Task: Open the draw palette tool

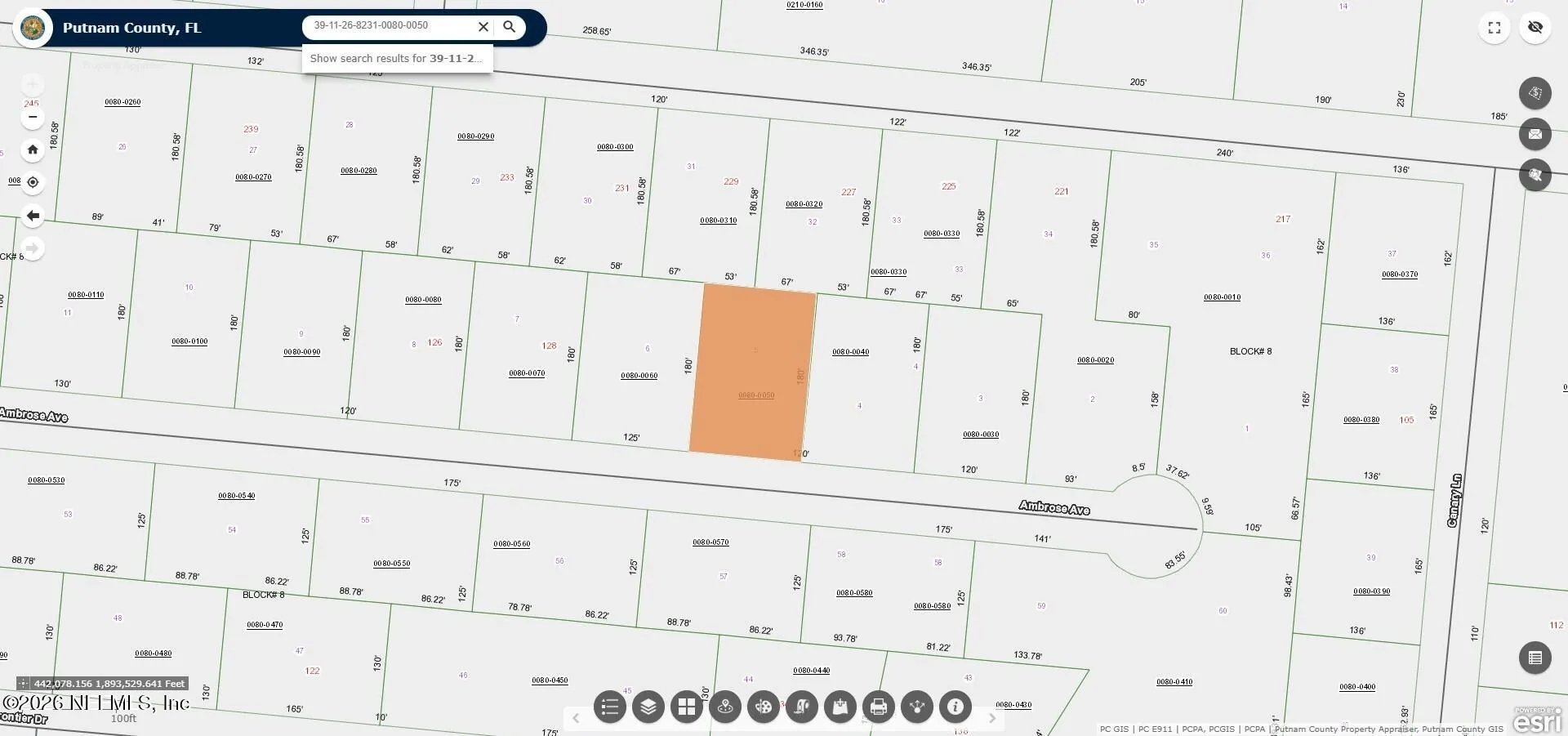Action: point(764,707)
